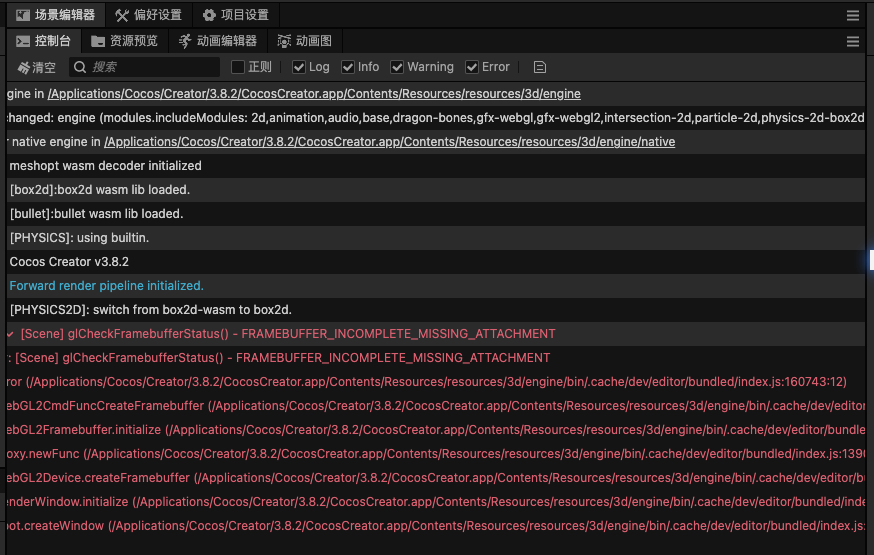Select the 控制台 console tab
Image resolution: width=874 pixels, height=555 pixels.
[x=43, y=41]
